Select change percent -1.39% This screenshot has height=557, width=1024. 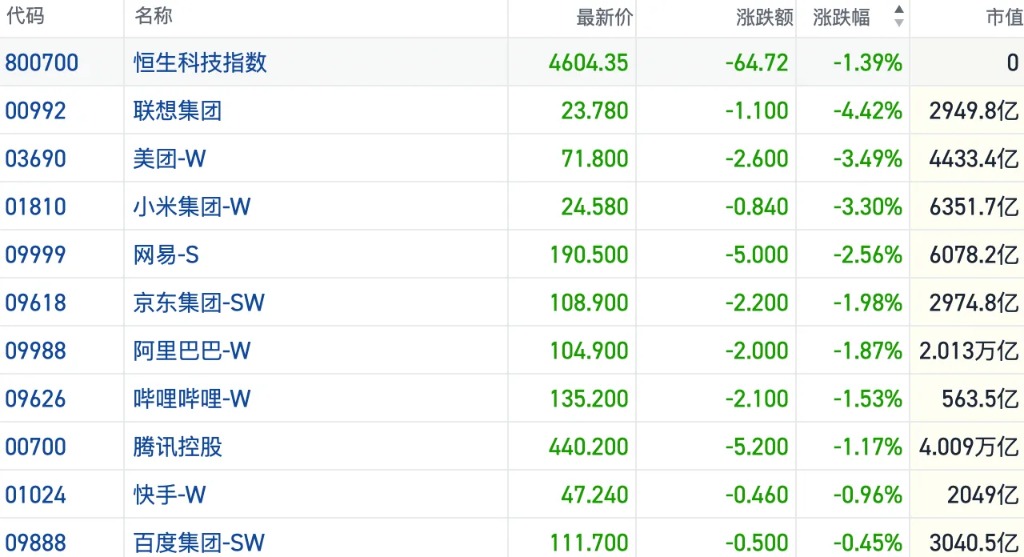point(868,63)
